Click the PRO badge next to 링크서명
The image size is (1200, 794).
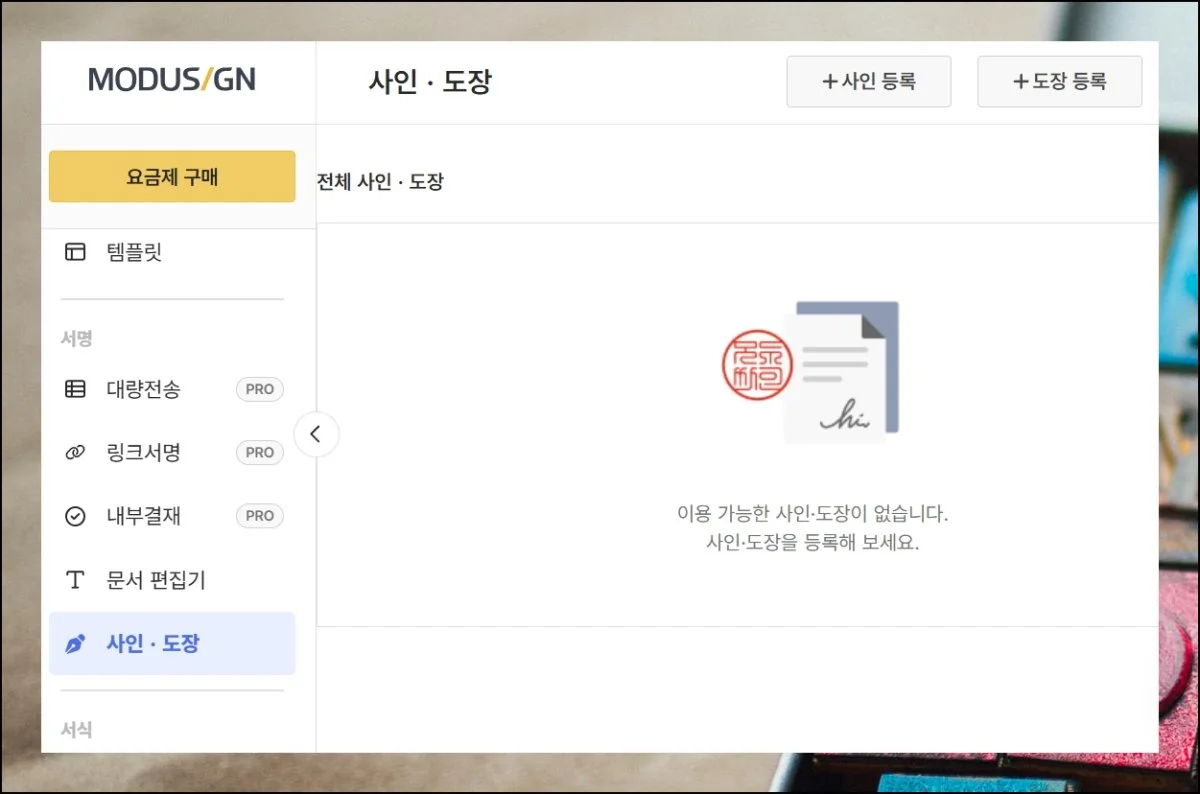[259, 453]
